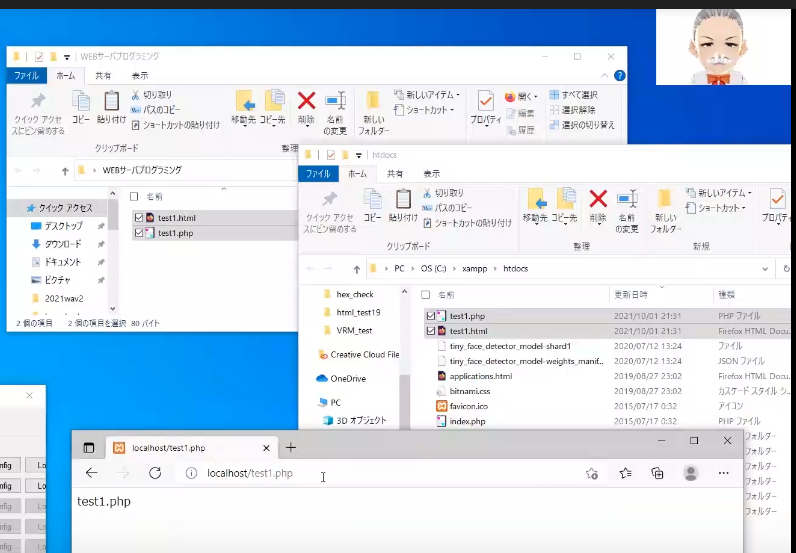
Task: Click browser back arrow
Action: coord(91,473)
